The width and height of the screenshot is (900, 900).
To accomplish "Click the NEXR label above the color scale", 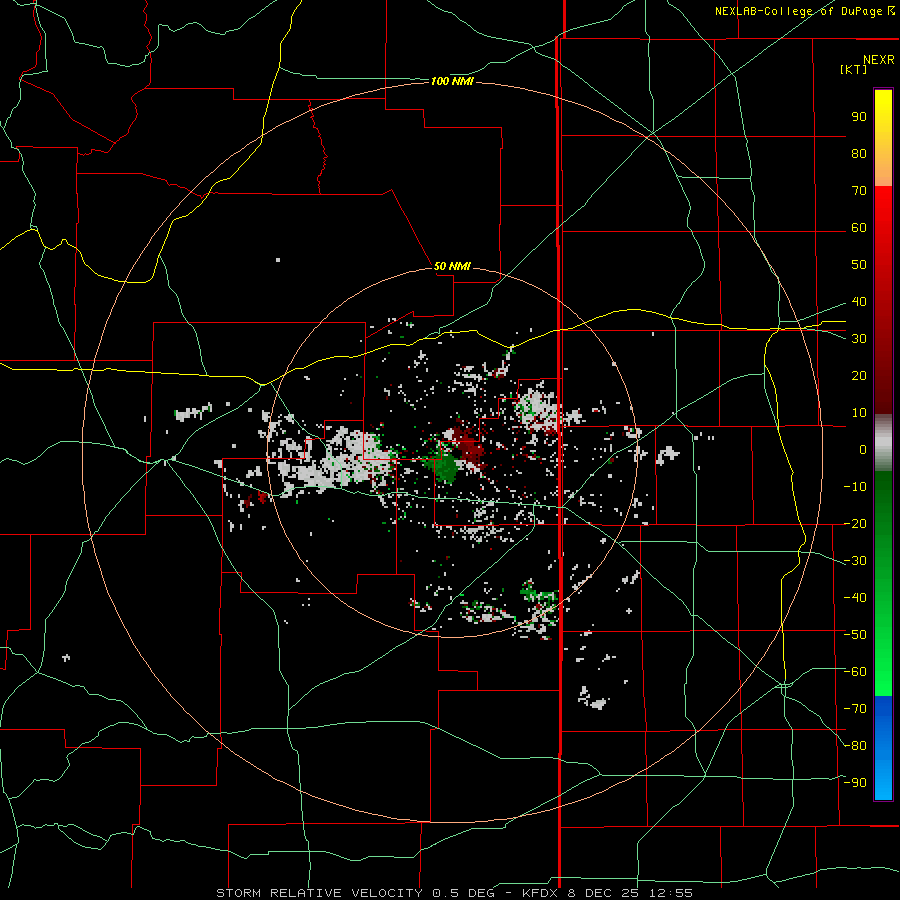I will 879,60.
